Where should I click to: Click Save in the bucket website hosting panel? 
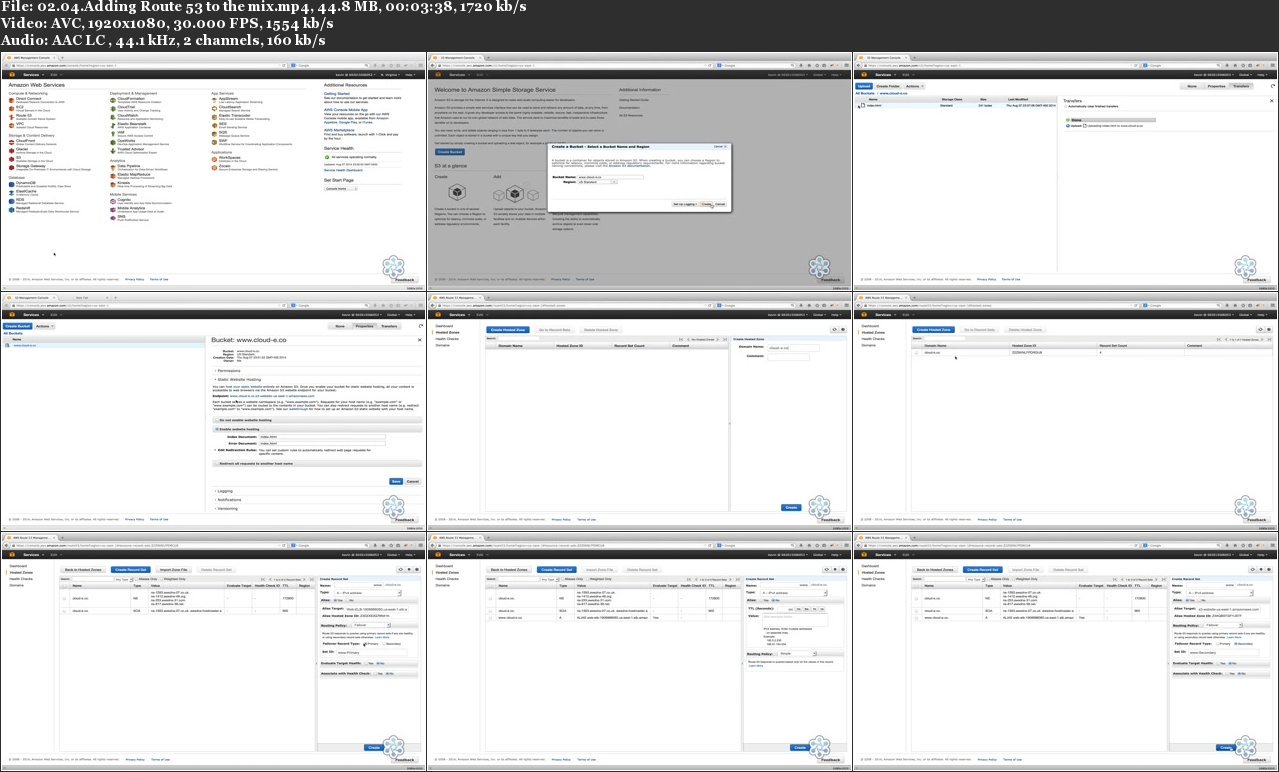396,481
